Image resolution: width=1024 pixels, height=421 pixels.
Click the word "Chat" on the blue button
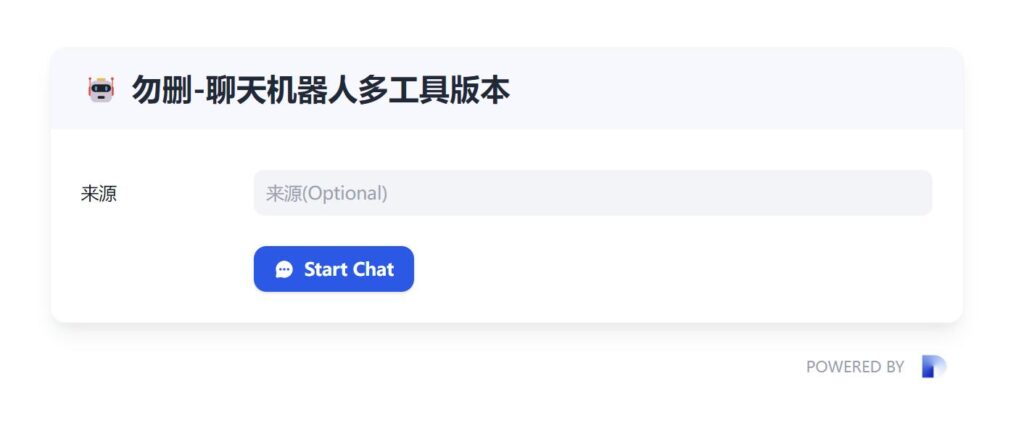coord(373,269)
